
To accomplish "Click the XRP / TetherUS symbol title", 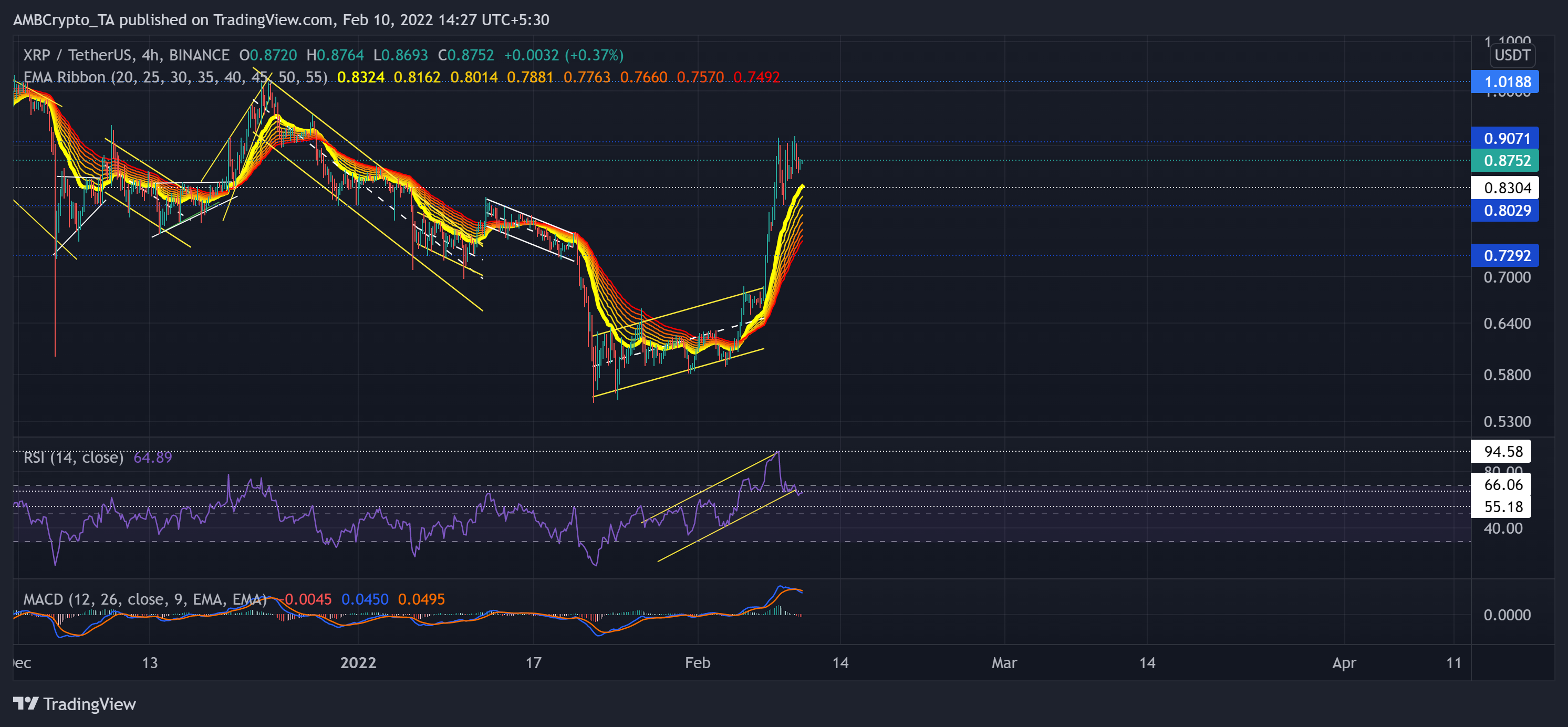I will pyautogui.click(x=126, y=55).
